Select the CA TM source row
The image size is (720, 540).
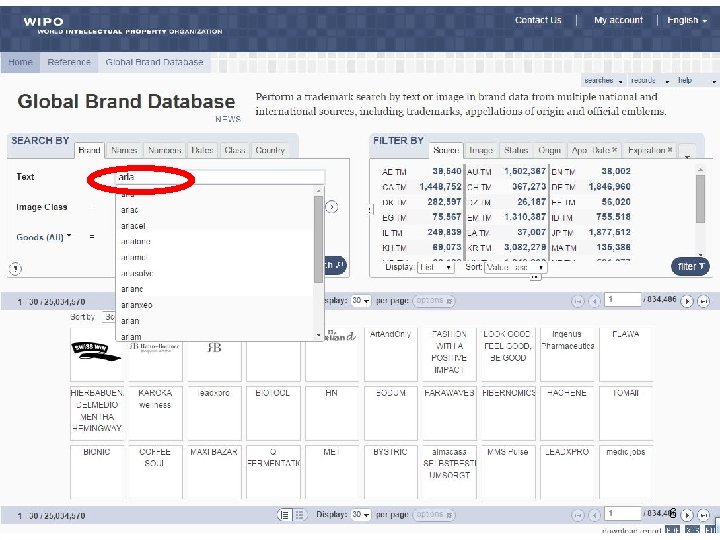pyautogui.click(x=421, y=187)
